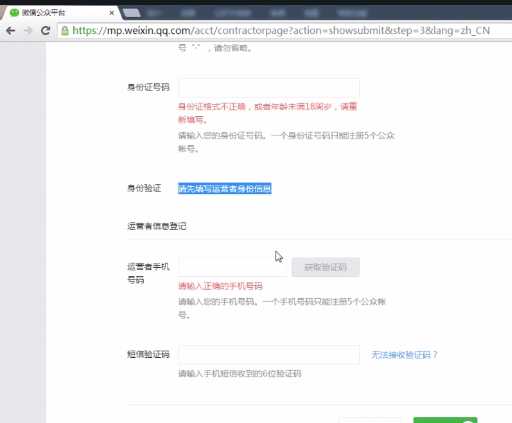The height and width of the screenshot is (423, 512).
Task: Click the highlighted 请先填写运营者身份信息 text
Action: click(x=225, y=188)
